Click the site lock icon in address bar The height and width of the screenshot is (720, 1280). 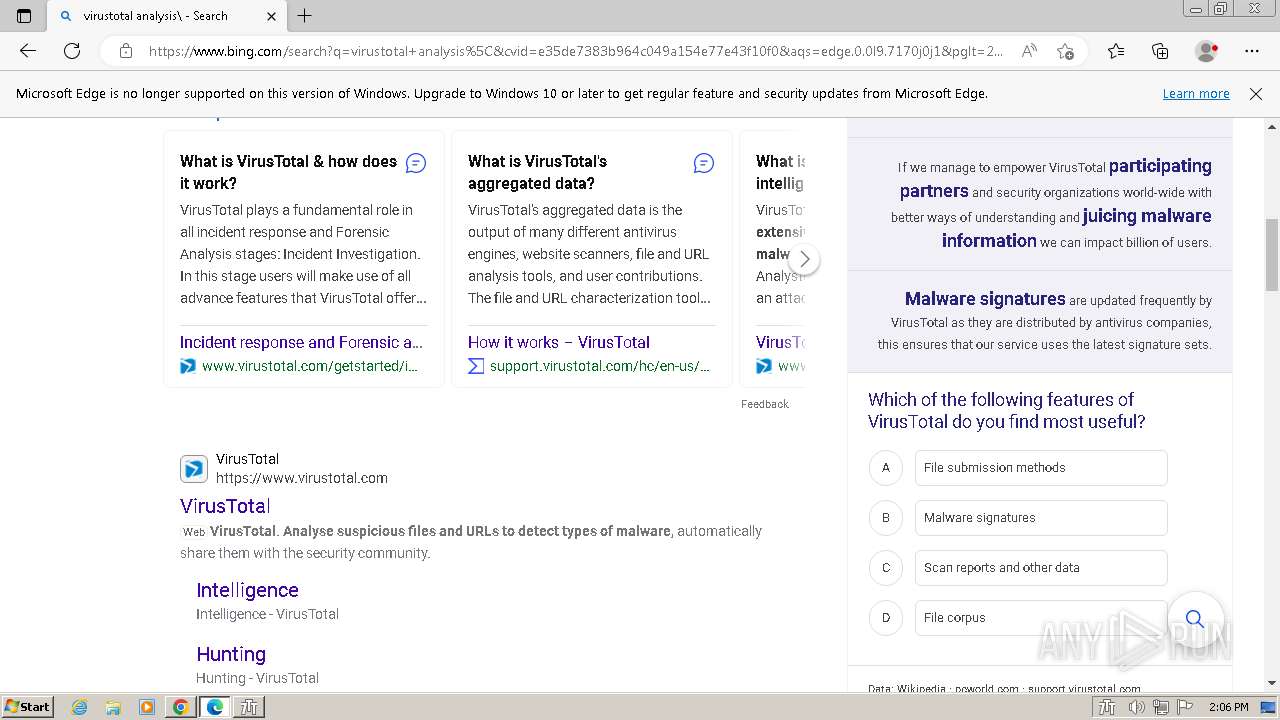126,51
